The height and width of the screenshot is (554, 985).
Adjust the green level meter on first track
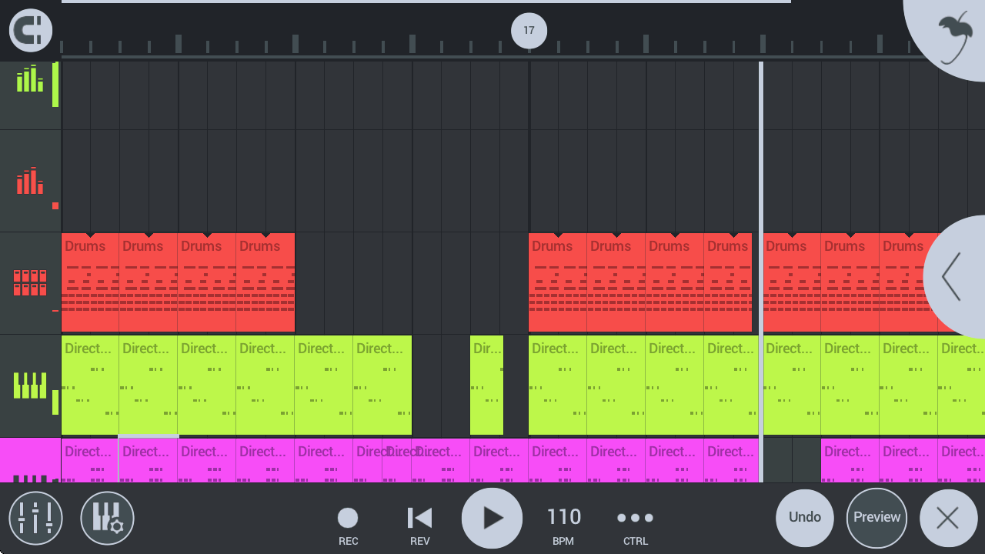55,84
